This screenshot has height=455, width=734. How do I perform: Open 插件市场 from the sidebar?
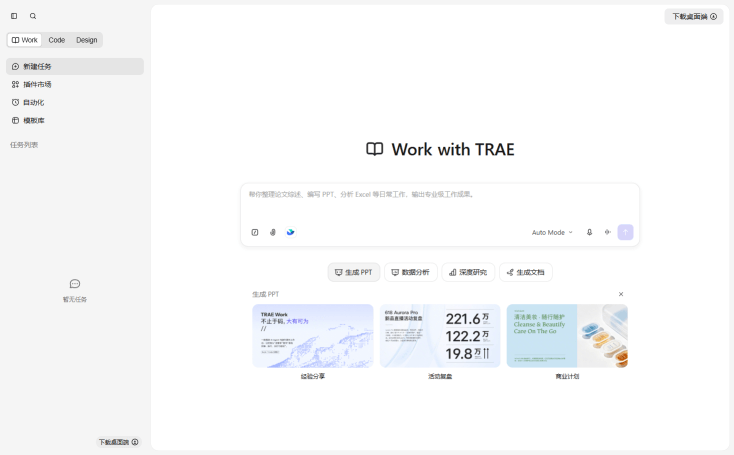click(75, 84)
